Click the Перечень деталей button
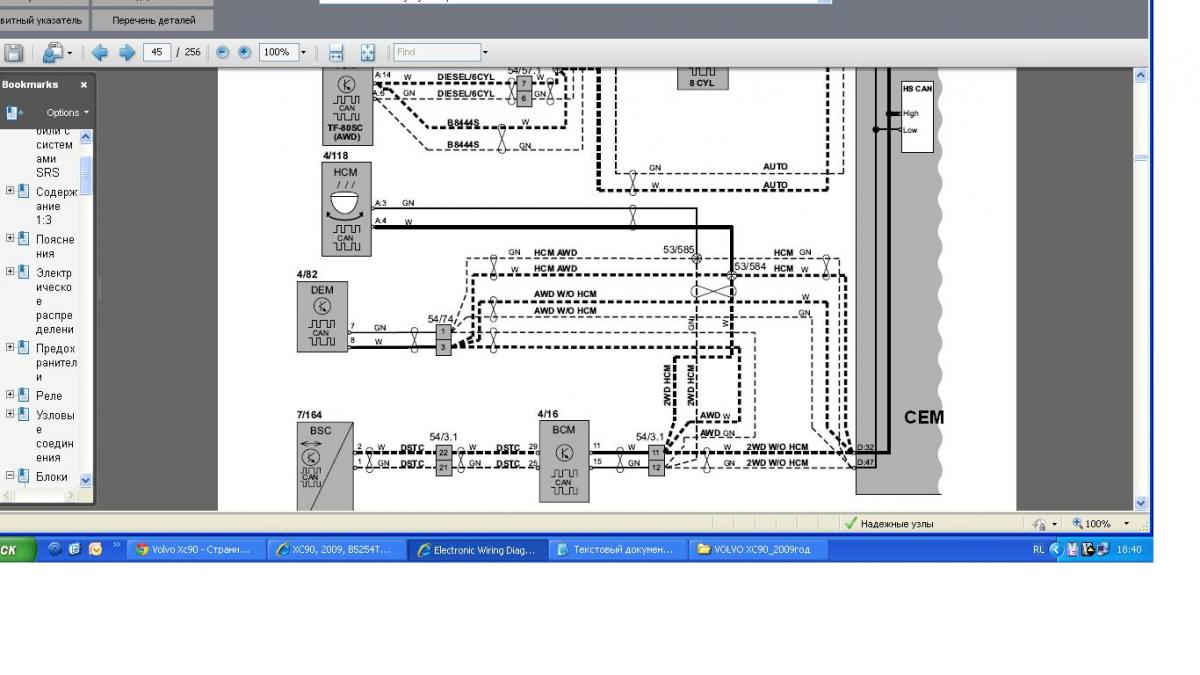The height and width of the screenshot is (675, 1200). coord(154,20)
